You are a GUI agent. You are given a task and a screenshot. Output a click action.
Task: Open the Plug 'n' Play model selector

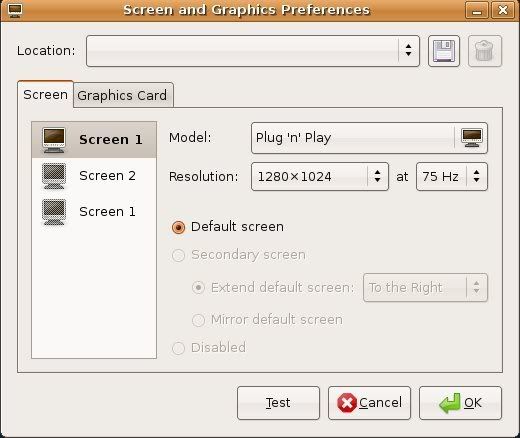click(369, 138)
